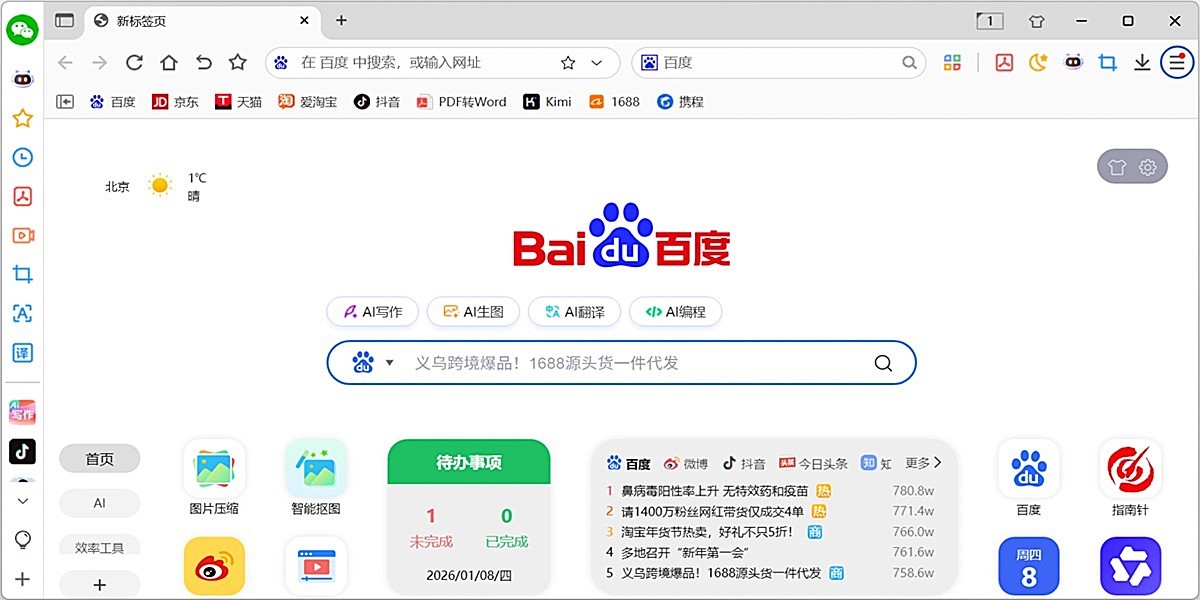Open the PDF tool in the left sidebar

click(x=22, y=196)
